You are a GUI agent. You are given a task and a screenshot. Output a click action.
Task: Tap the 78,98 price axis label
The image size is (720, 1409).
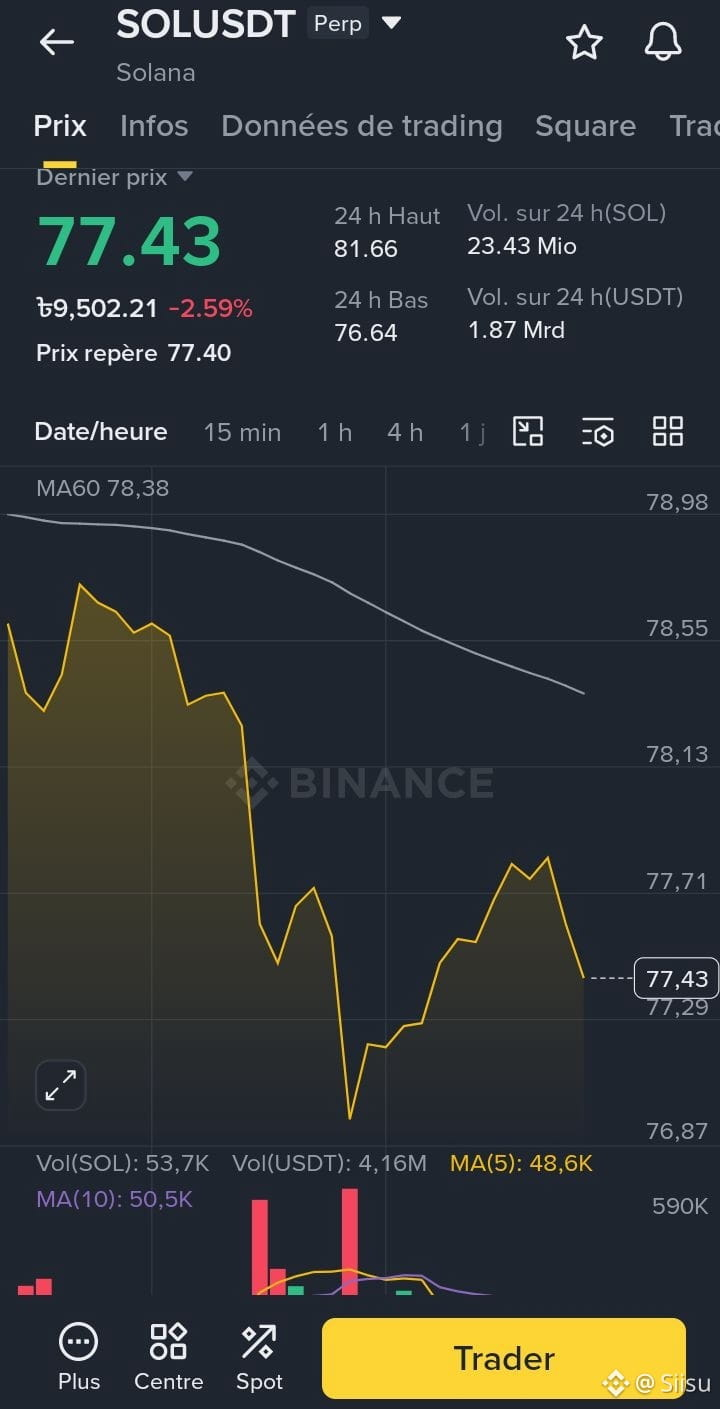point(677,502)
